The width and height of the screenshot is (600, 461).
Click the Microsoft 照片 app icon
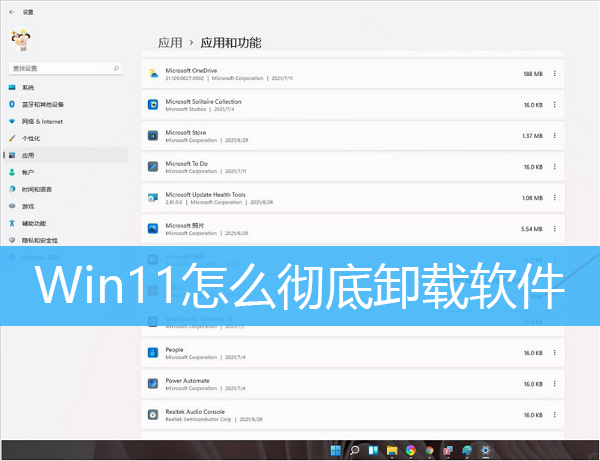point(153,228)
